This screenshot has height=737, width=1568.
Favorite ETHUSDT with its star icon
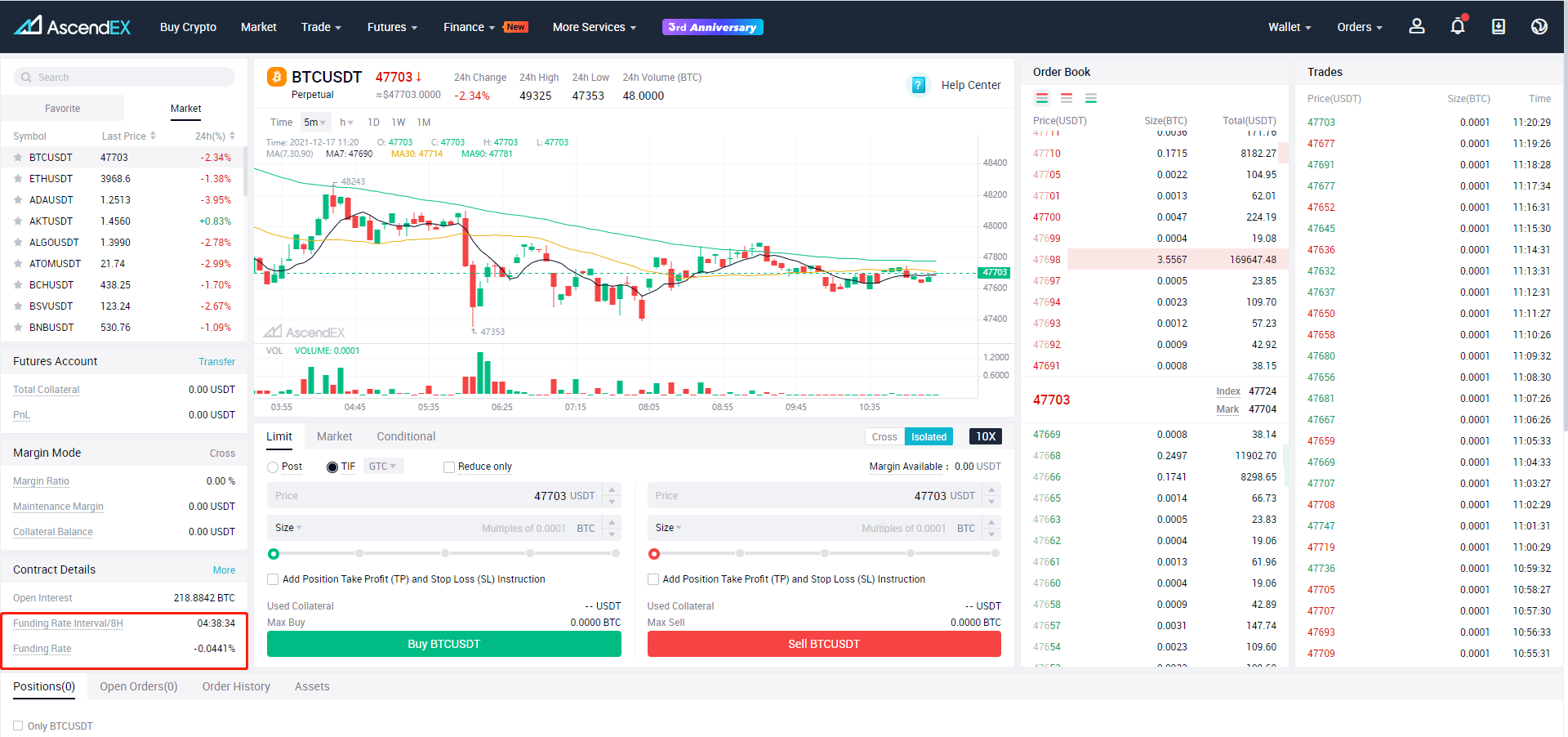18,179
